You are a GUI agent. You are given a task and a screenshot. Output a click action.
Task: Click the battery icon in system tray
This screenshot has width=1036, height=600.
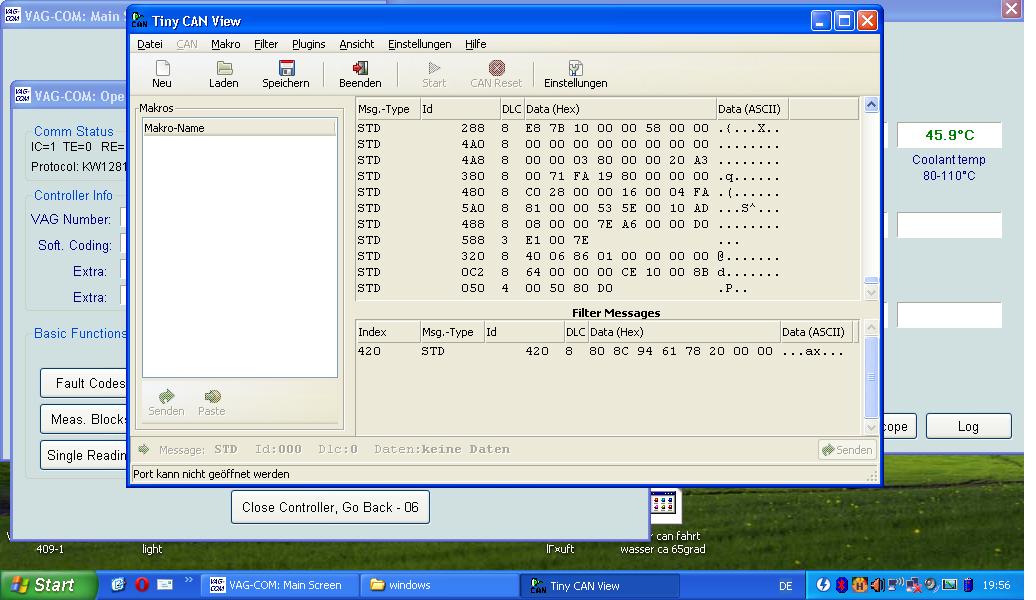968,585
